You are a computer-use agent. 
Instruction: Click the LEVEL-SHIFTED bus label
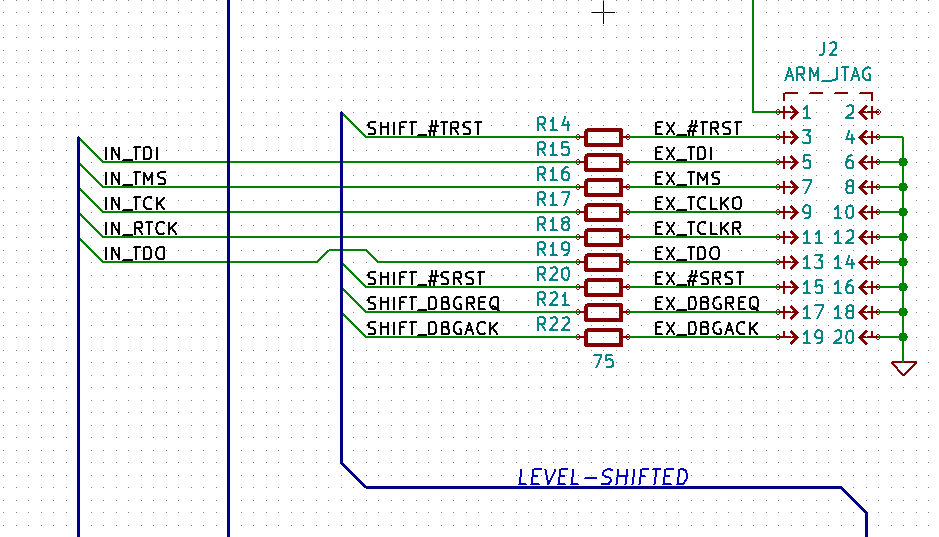[603, 477]
